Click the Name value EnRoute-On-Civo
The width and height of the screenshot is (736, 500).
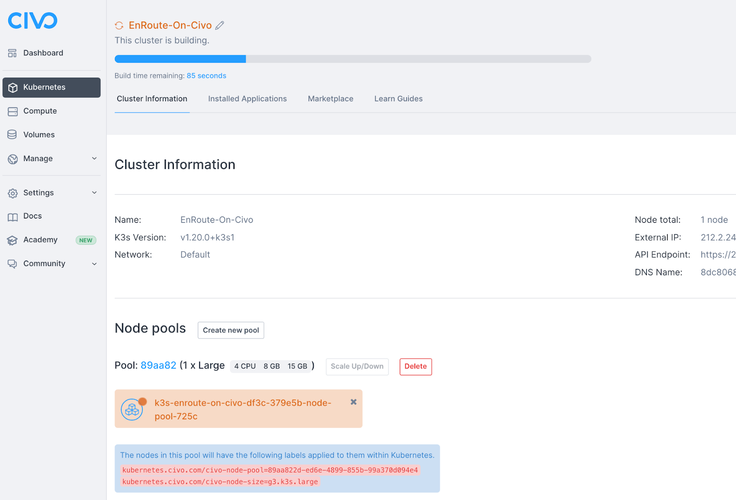(x=217, y=220)
